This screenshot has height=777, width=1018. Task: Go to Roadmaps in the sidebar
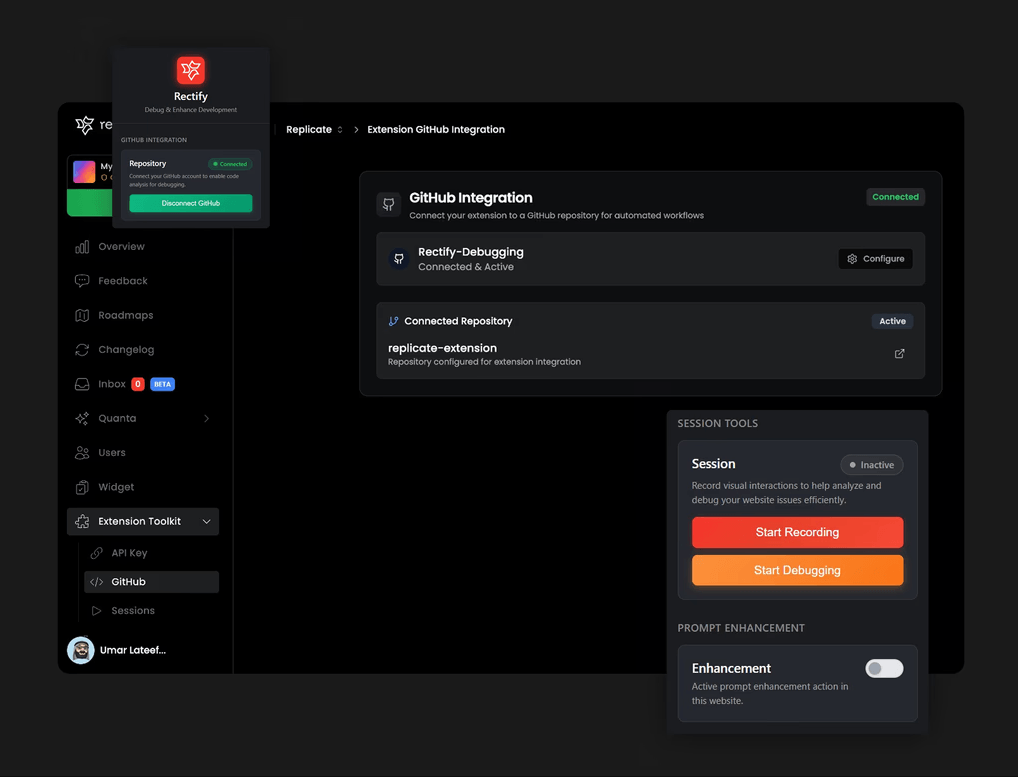click(x=143, y=315)
